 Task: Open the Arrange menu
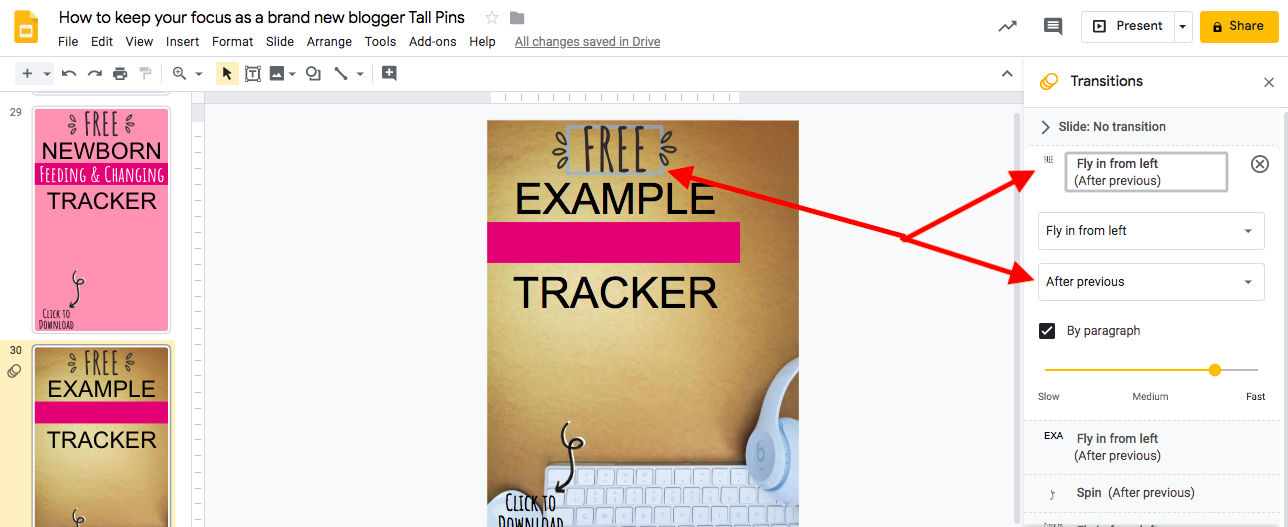pos(329,42)
